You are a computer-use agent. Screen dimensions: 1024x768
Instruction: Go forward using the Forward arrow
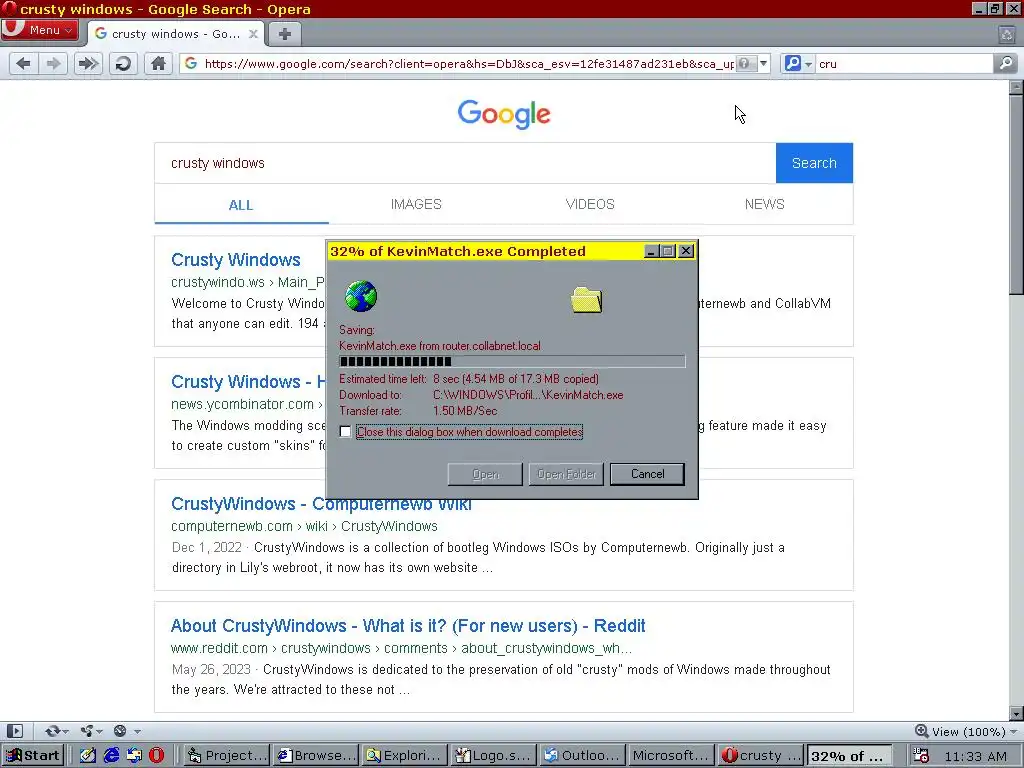coord(53,63)
